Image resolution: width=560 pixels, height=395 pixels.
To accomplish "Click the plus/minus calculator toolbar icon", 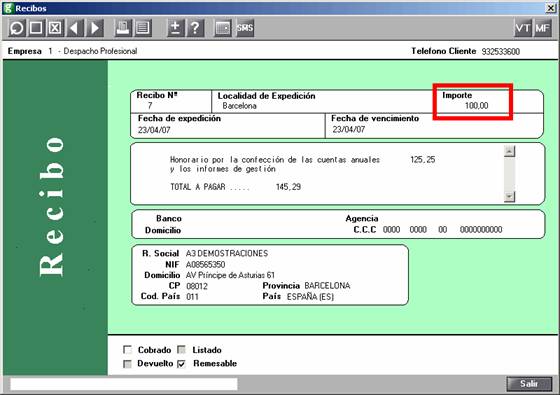I will [x=176, y=28].
